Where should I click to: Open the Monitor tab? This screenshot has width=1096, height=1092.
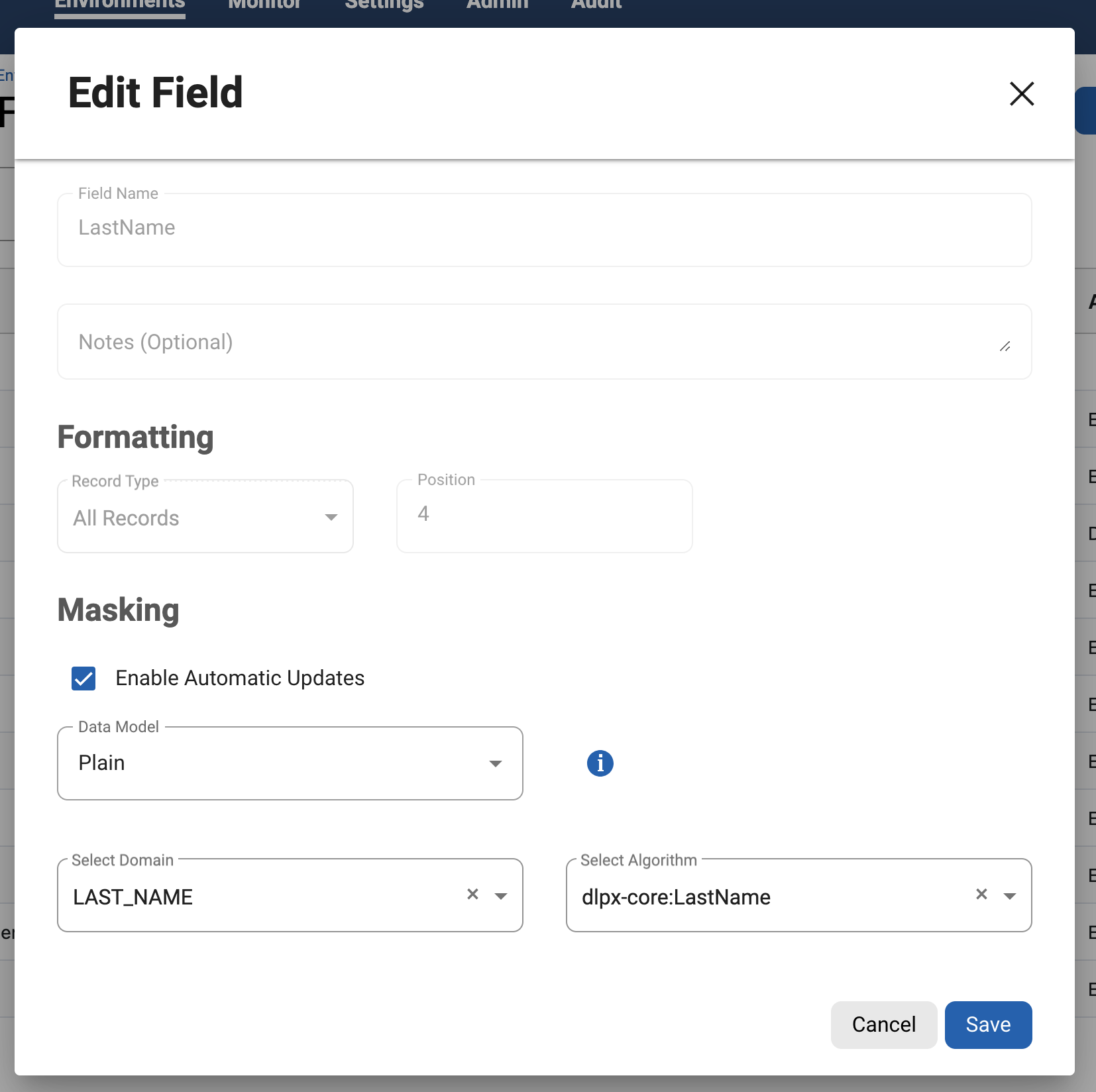(x=264, y=5)
